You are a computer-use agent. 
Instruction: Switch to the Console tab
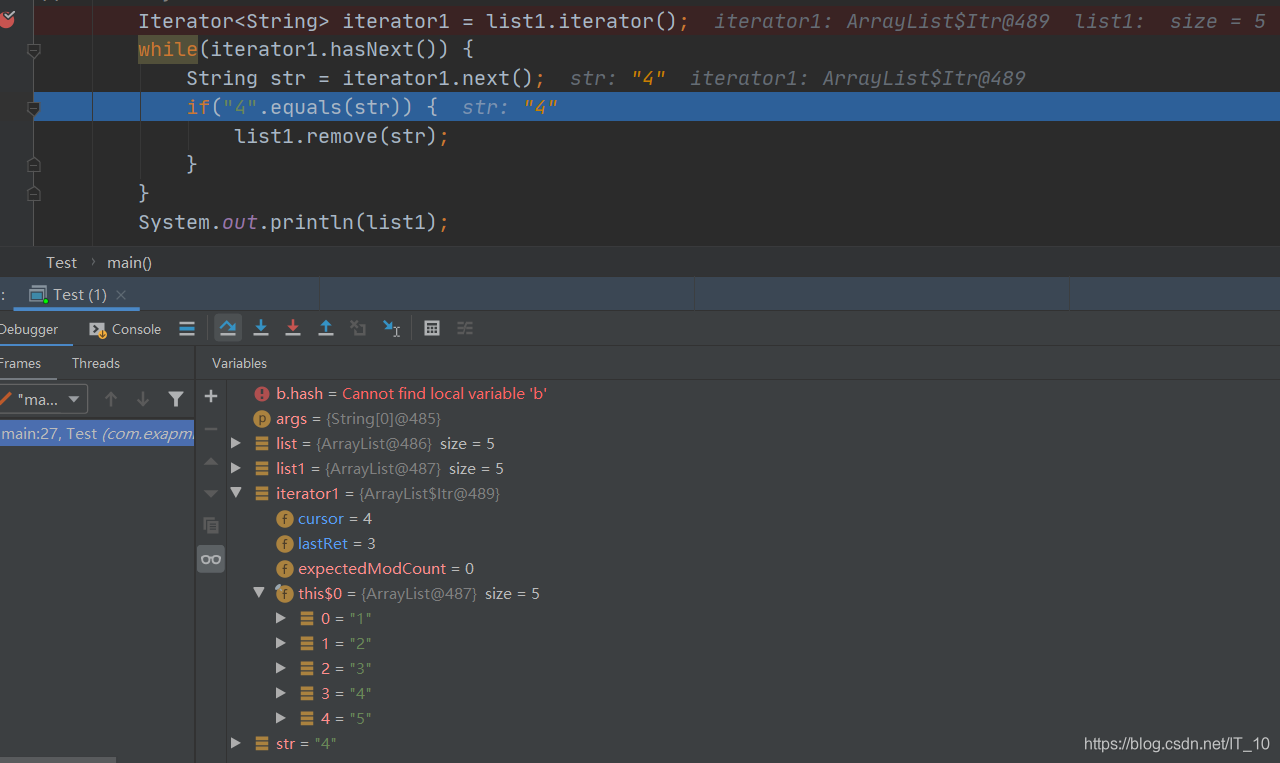point(125,329)
